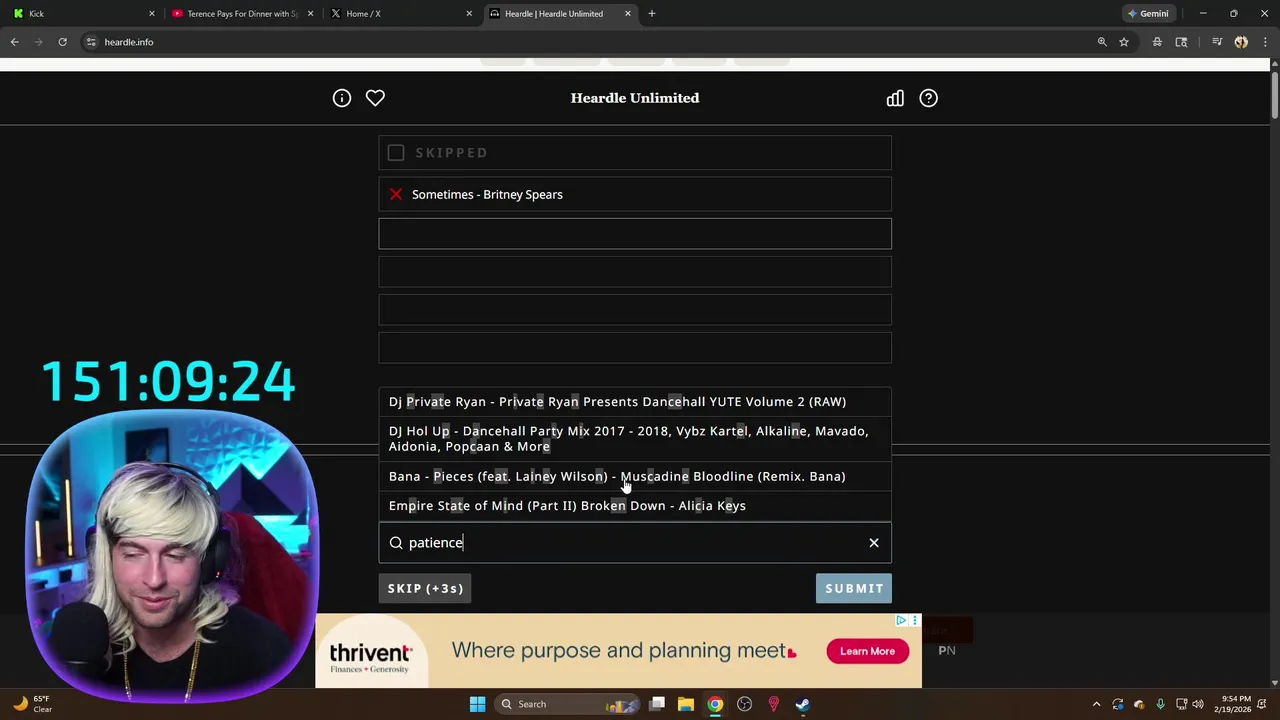
Task: Submit the guess with the SUBMIT button
Action: 854,588
